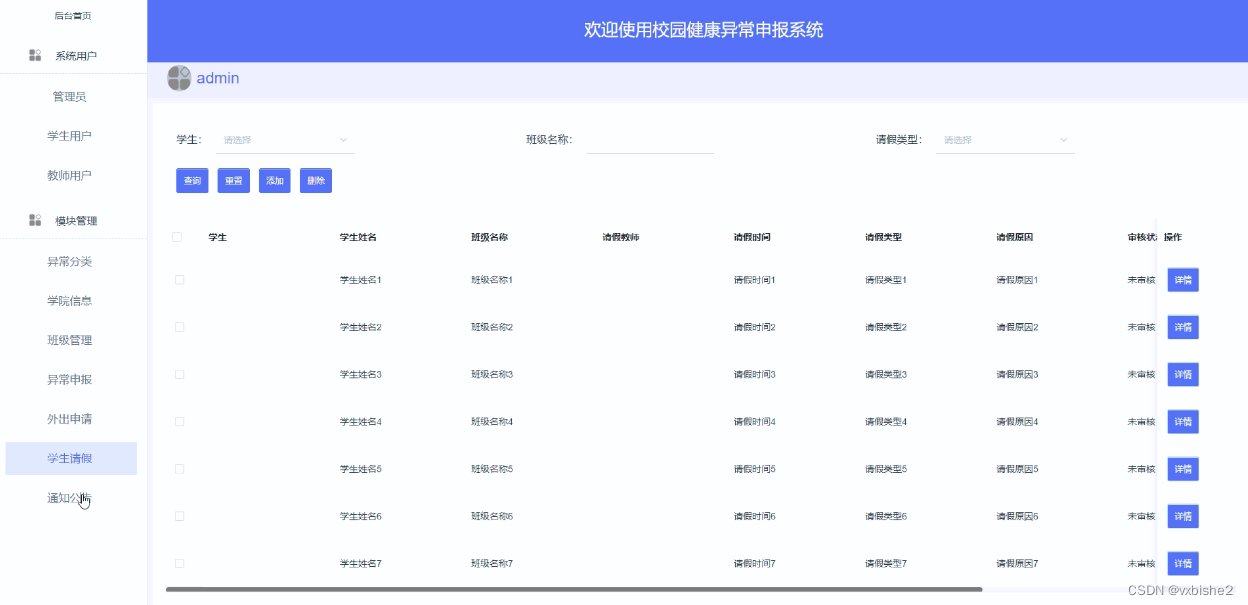Open 教师用户 menu item
Image resolution: width=1248 pixels, height=605 pixels.
click(x=70, y=176)
